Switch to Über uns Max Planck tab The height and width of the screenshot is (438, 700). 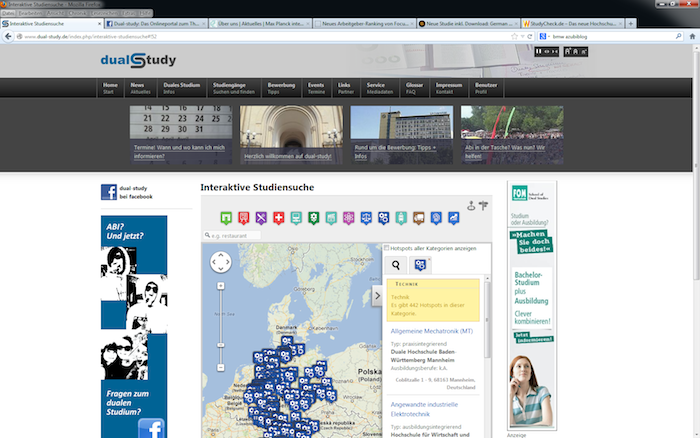pyautogui.click(x=260, y=24)
